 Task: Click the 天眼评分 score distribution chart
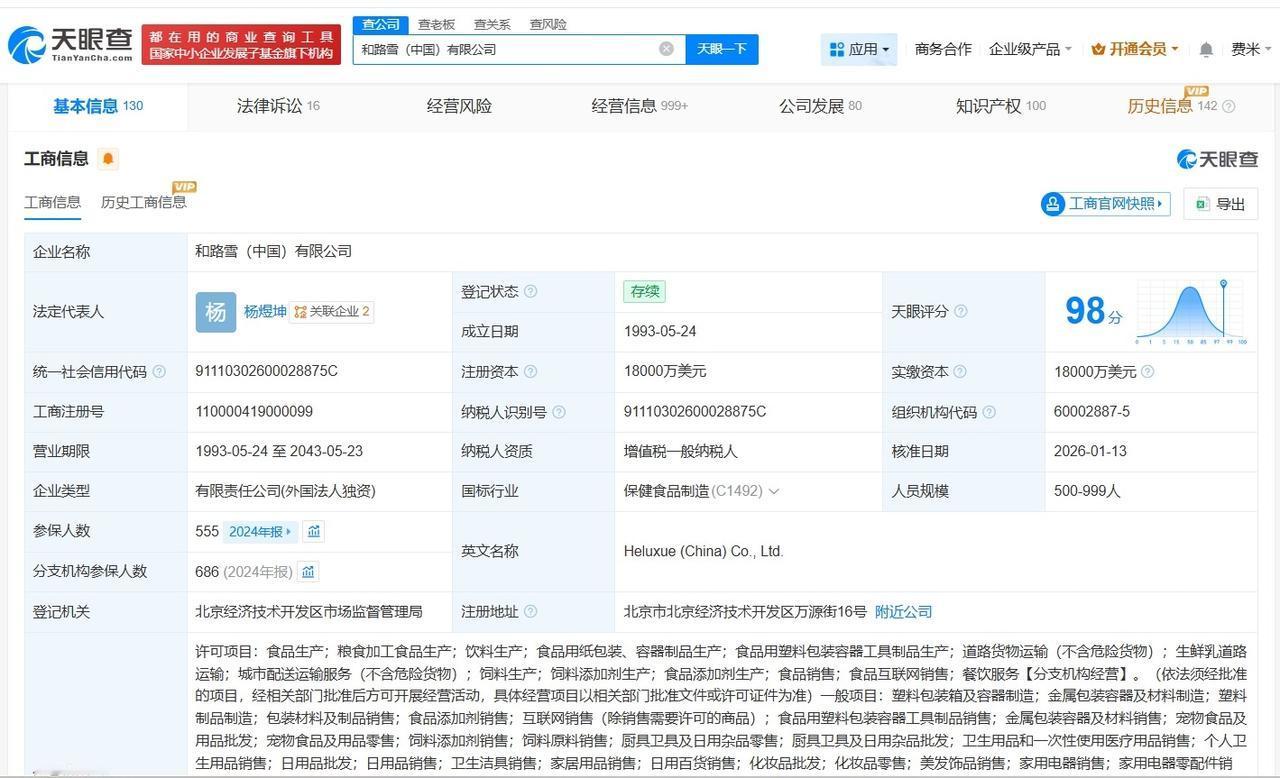click(x=1190, y=312)
